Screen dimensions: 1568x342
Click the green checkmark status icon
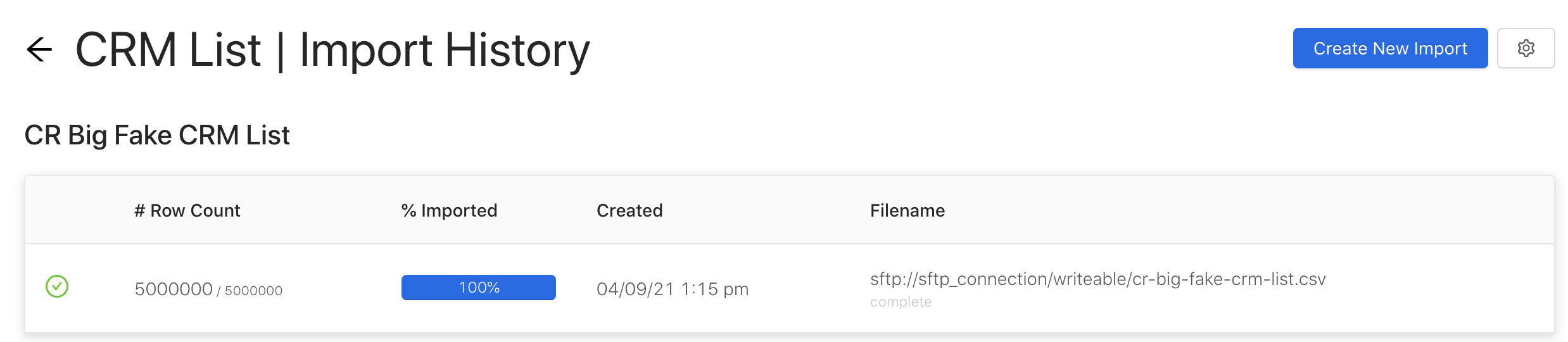57,286
